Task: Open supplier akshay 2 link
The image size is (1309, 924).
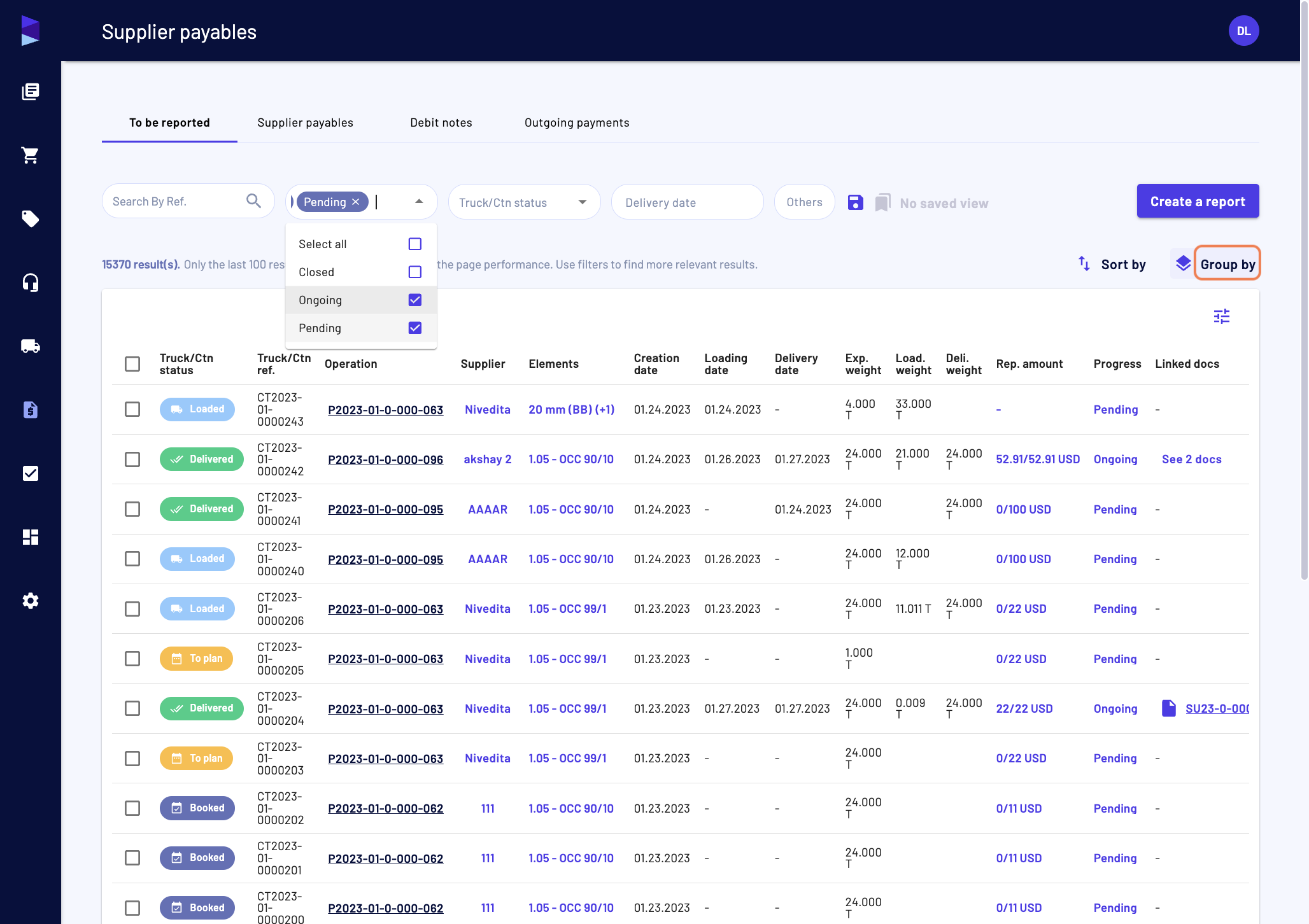Action: click(x=488, y=459)
